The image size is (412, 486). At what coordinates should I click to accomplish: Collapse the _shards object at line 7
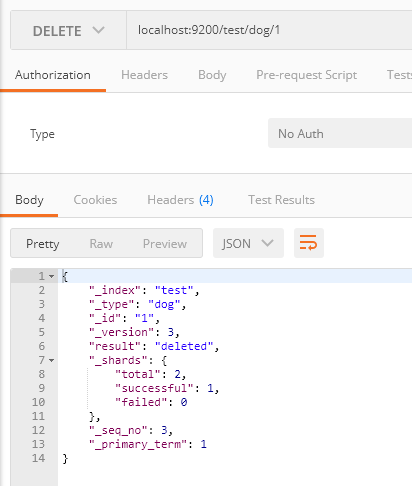51,360
